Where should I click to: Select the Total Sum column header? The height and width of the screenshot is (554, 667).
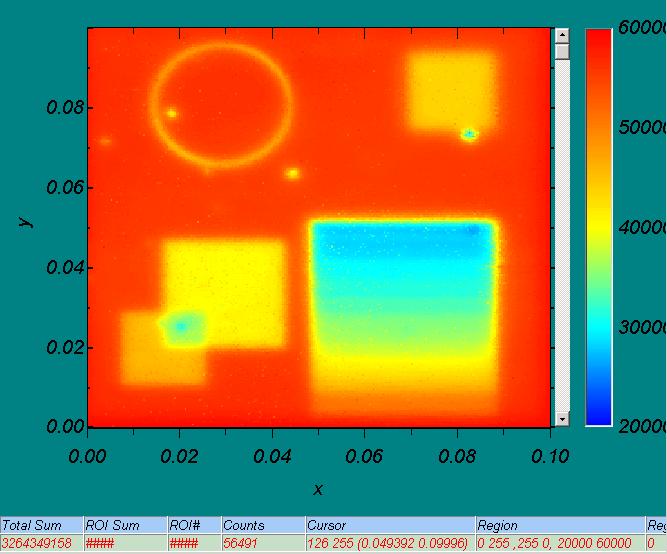[41, 525]
